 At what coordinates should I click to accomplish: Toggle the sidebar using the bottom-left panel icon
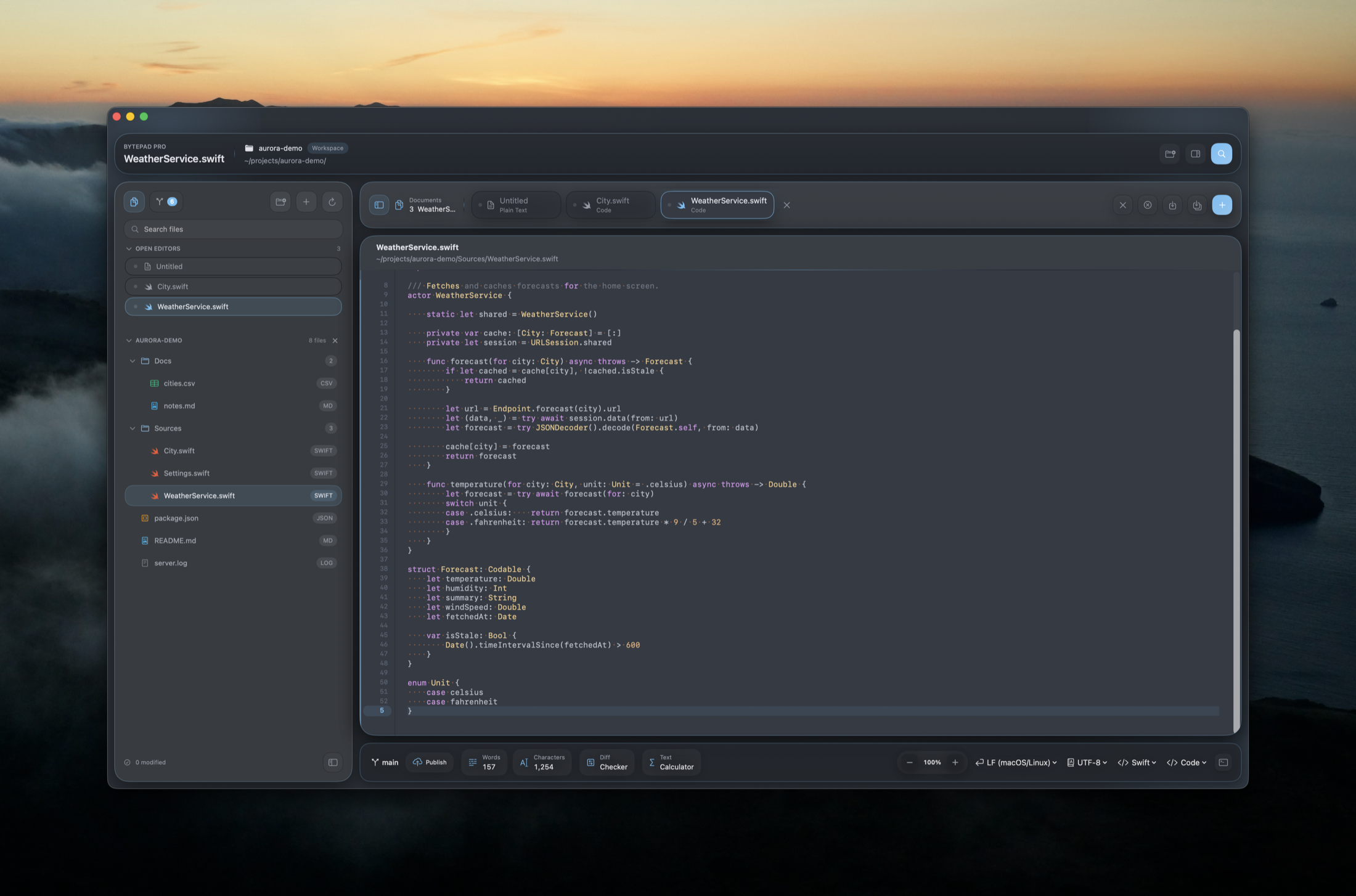point(333,762)
